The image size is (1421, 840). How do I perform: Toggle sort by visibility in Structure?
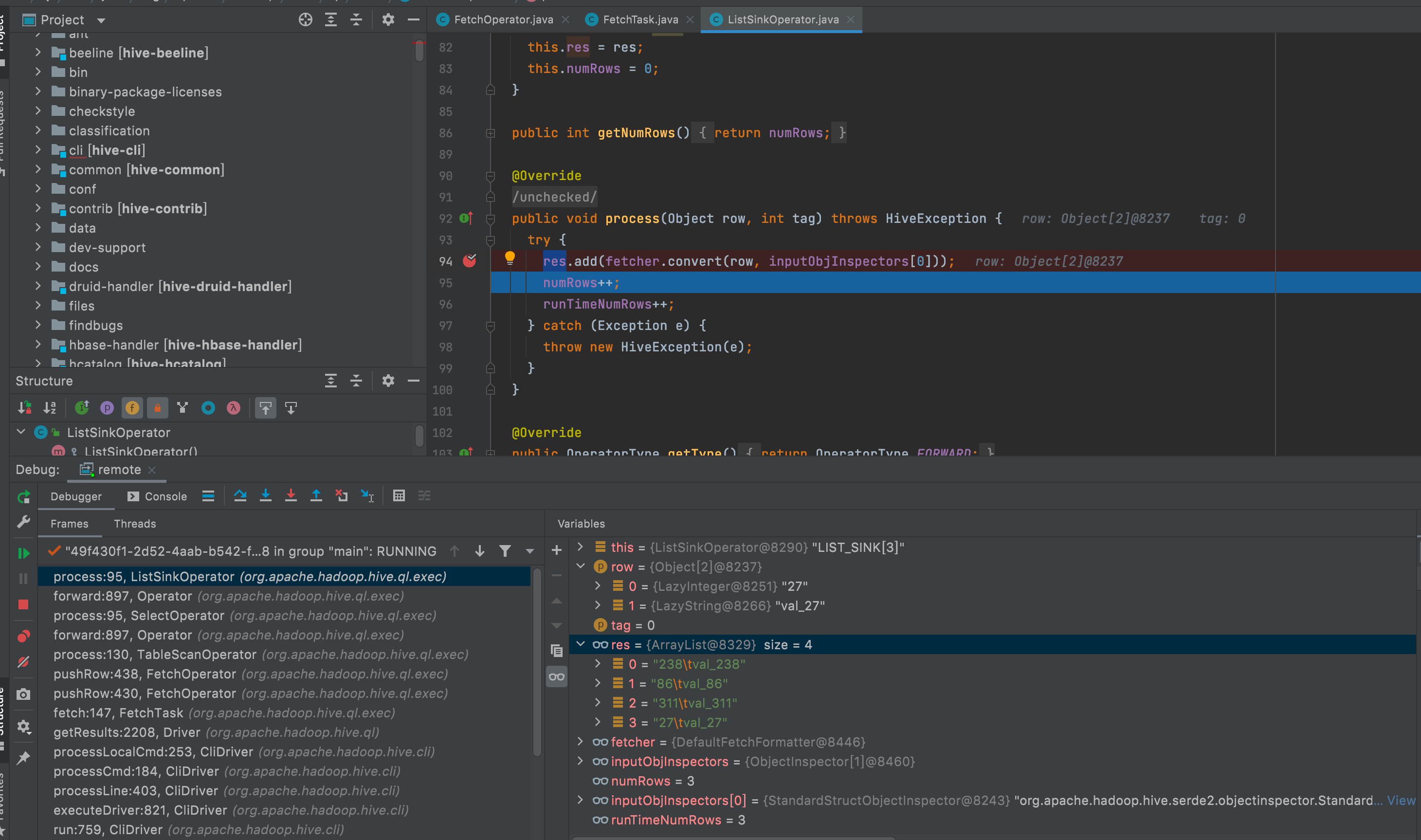coord(25,407)
